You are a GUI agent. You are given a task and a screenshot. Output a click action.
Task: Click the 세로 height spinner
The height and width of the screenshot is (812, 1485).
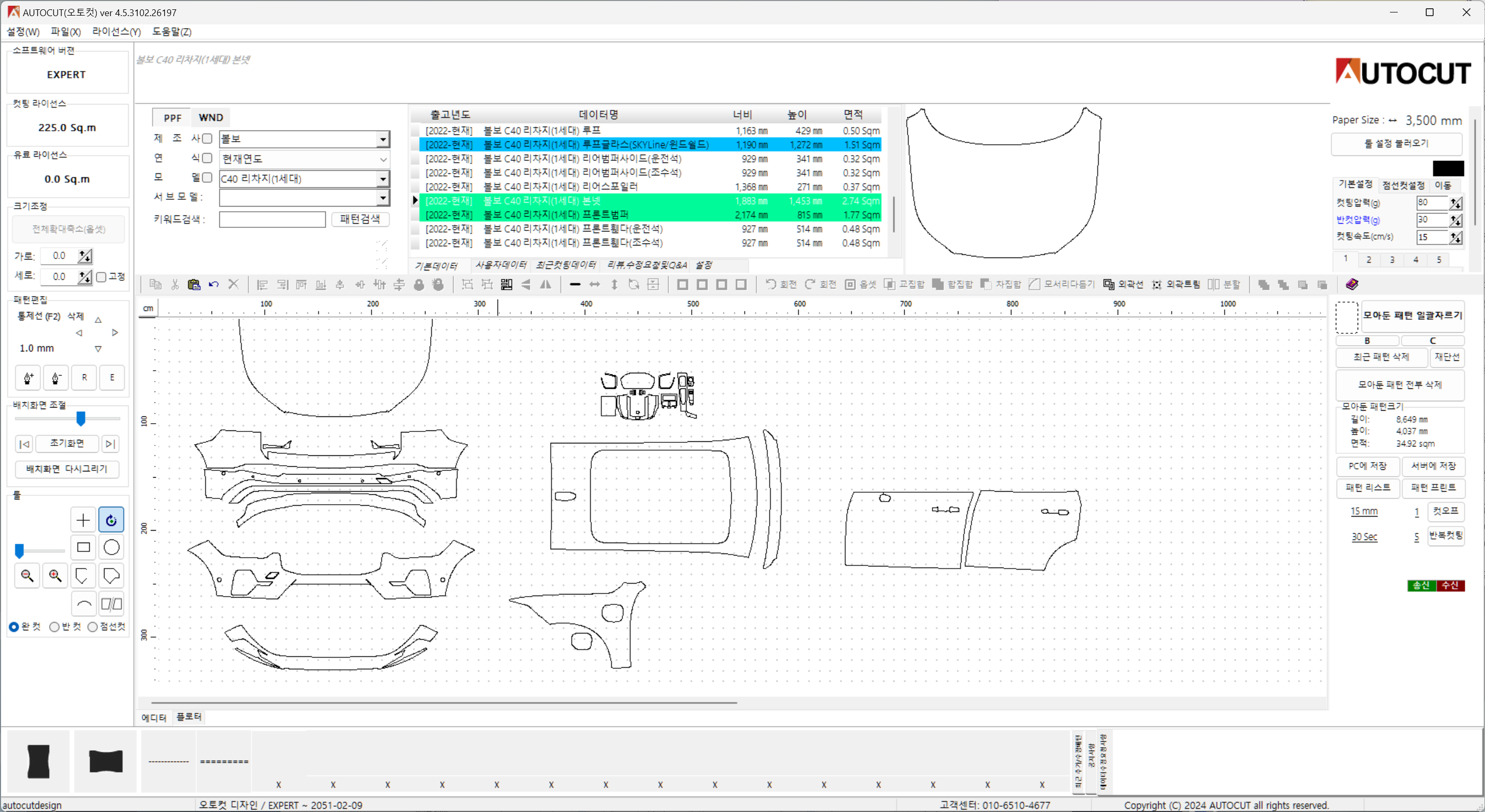(85, 277)
